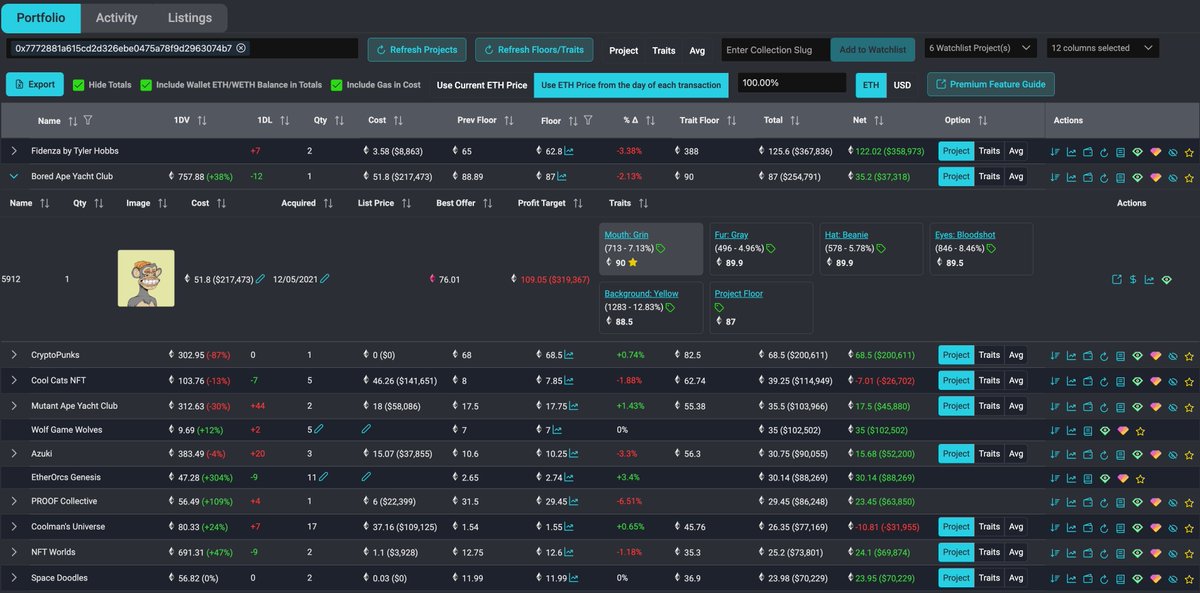Clear the wallet address with the X icon
This screenshot has height=593, width=1200.
[x=241, y=48]
